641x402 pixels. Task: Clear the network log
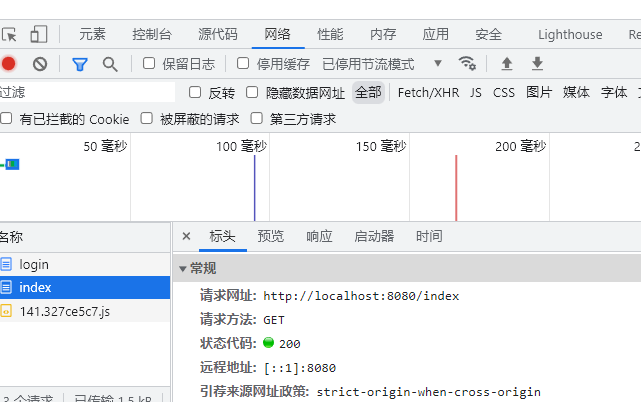(40, 64)
